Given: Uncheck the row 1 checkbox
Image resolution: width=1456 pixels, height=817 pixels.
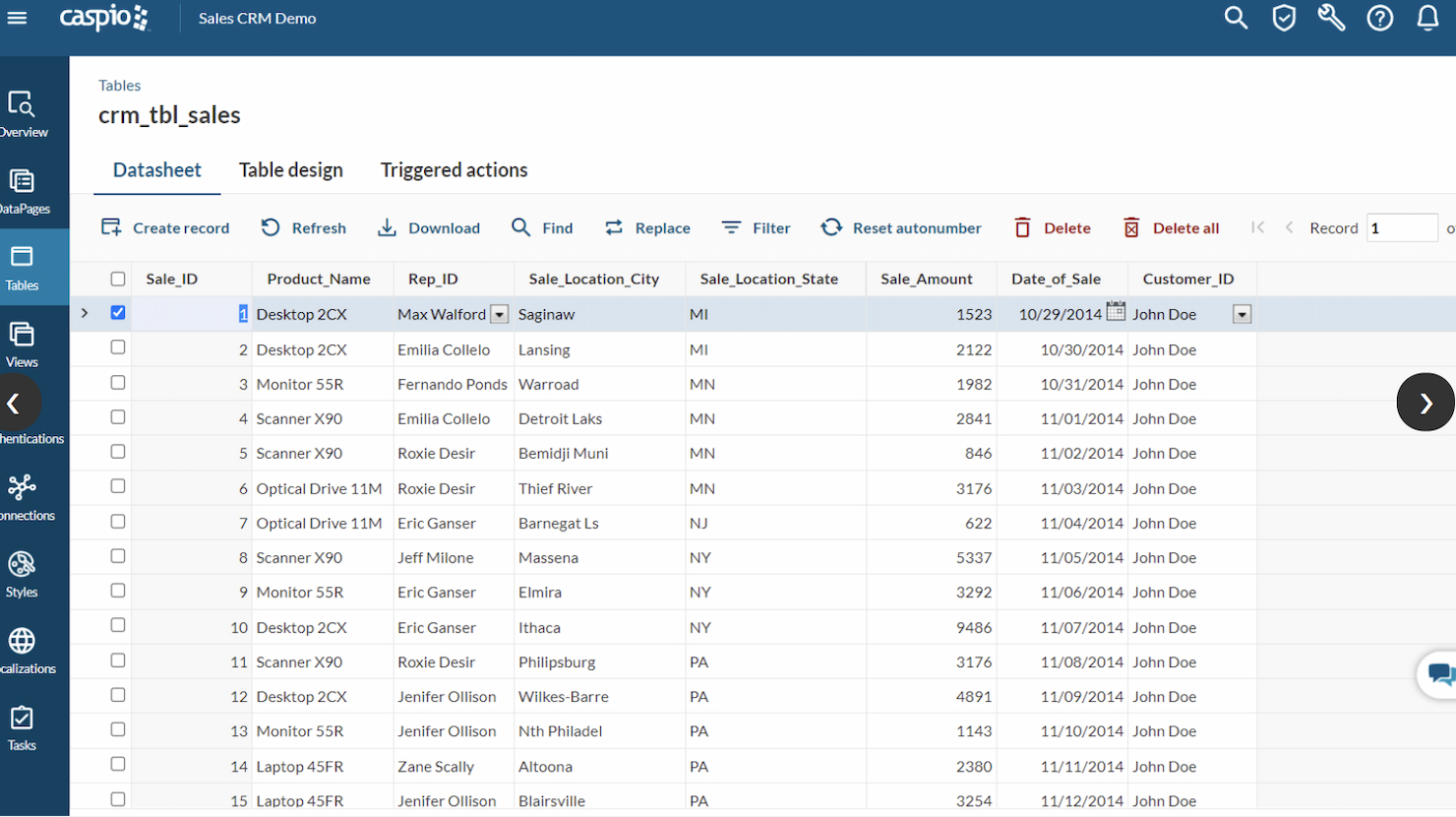Looking at the screenshot, I should [x=118, y=313].
